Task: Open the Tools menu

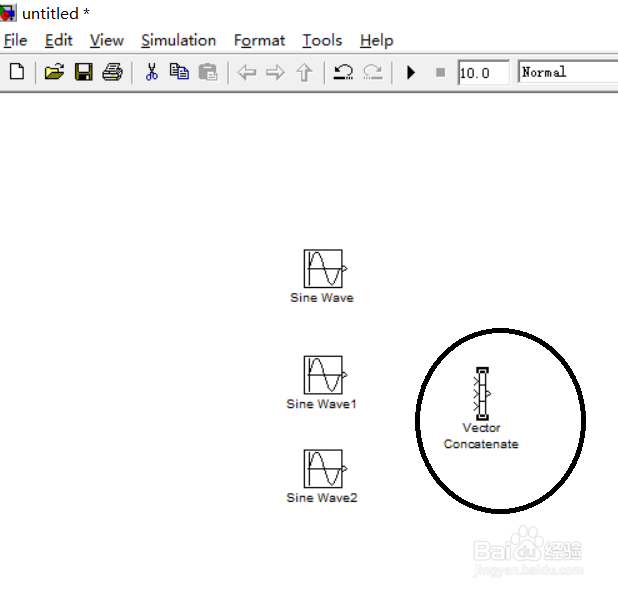Action: [322, 41]
